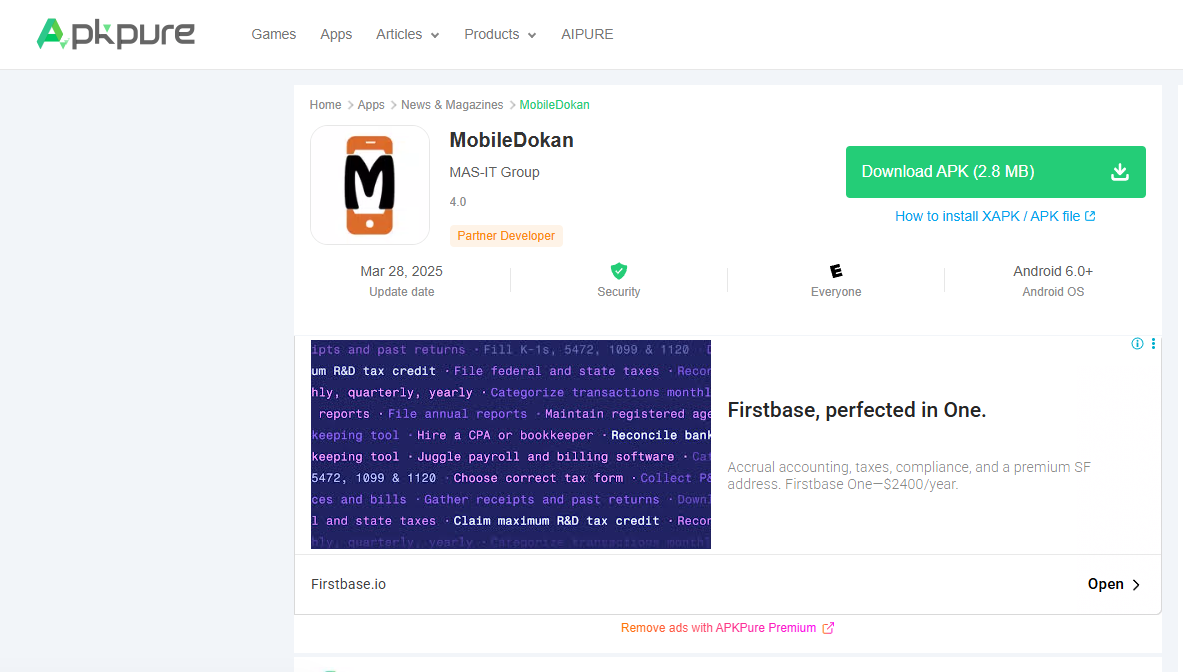Screen dimensions: 1183x672
Task: Go to Apps breadcrumb
Action: [370, 105]
